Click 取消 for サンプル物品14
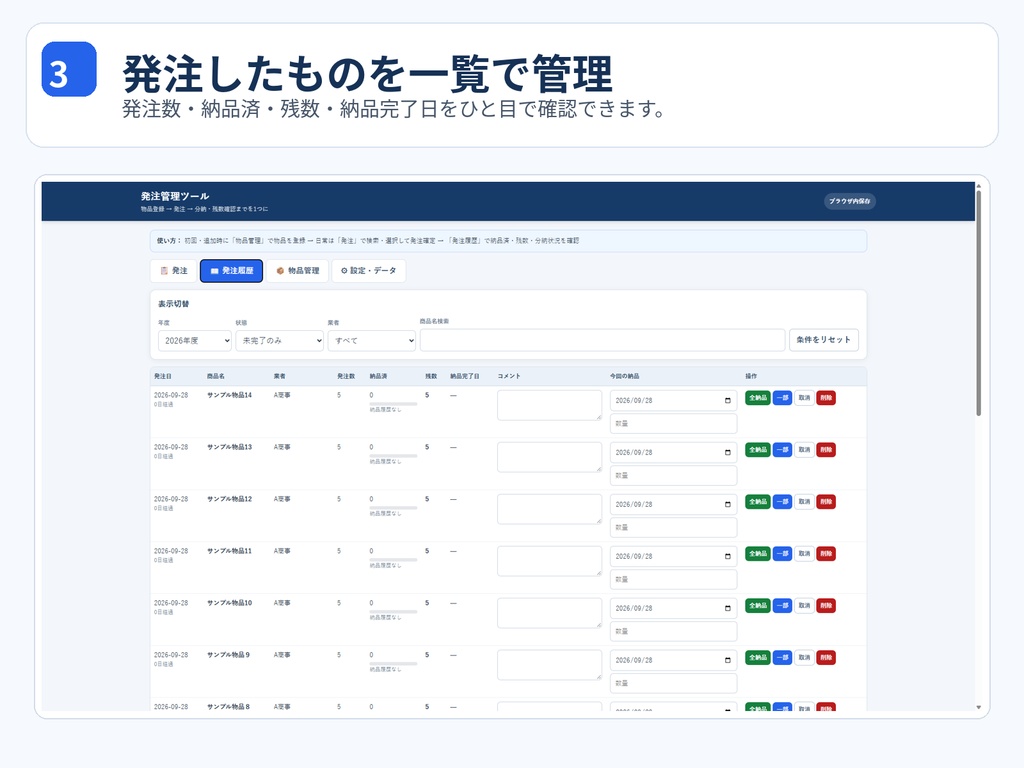The height and width of the screenshot is (768, 1024). (x=804, y=398)
